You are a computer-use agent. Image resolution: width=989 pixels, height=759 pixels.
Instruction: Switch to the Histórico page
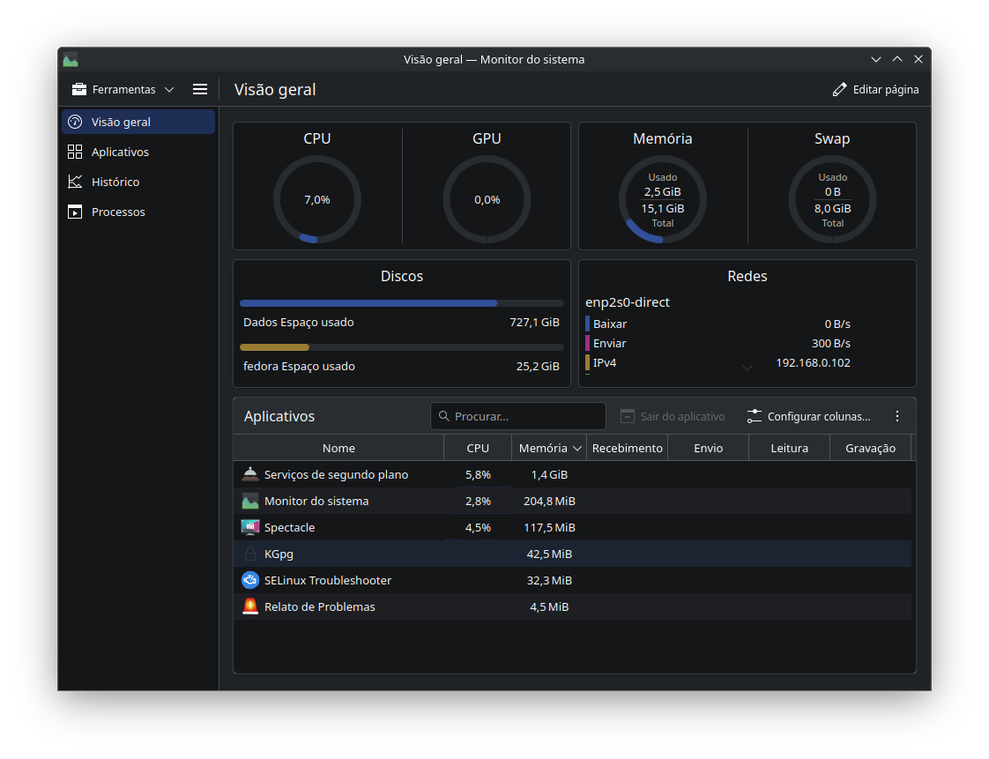point(138,182)
